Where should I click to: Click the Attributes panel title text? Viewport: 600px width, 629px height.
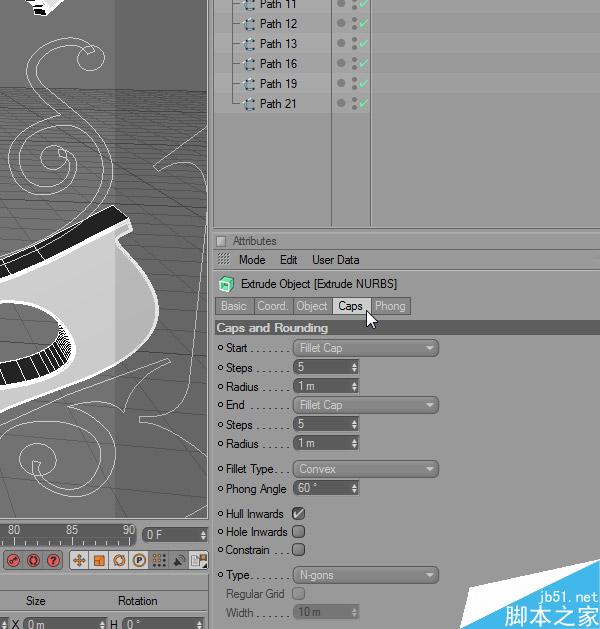255,241
